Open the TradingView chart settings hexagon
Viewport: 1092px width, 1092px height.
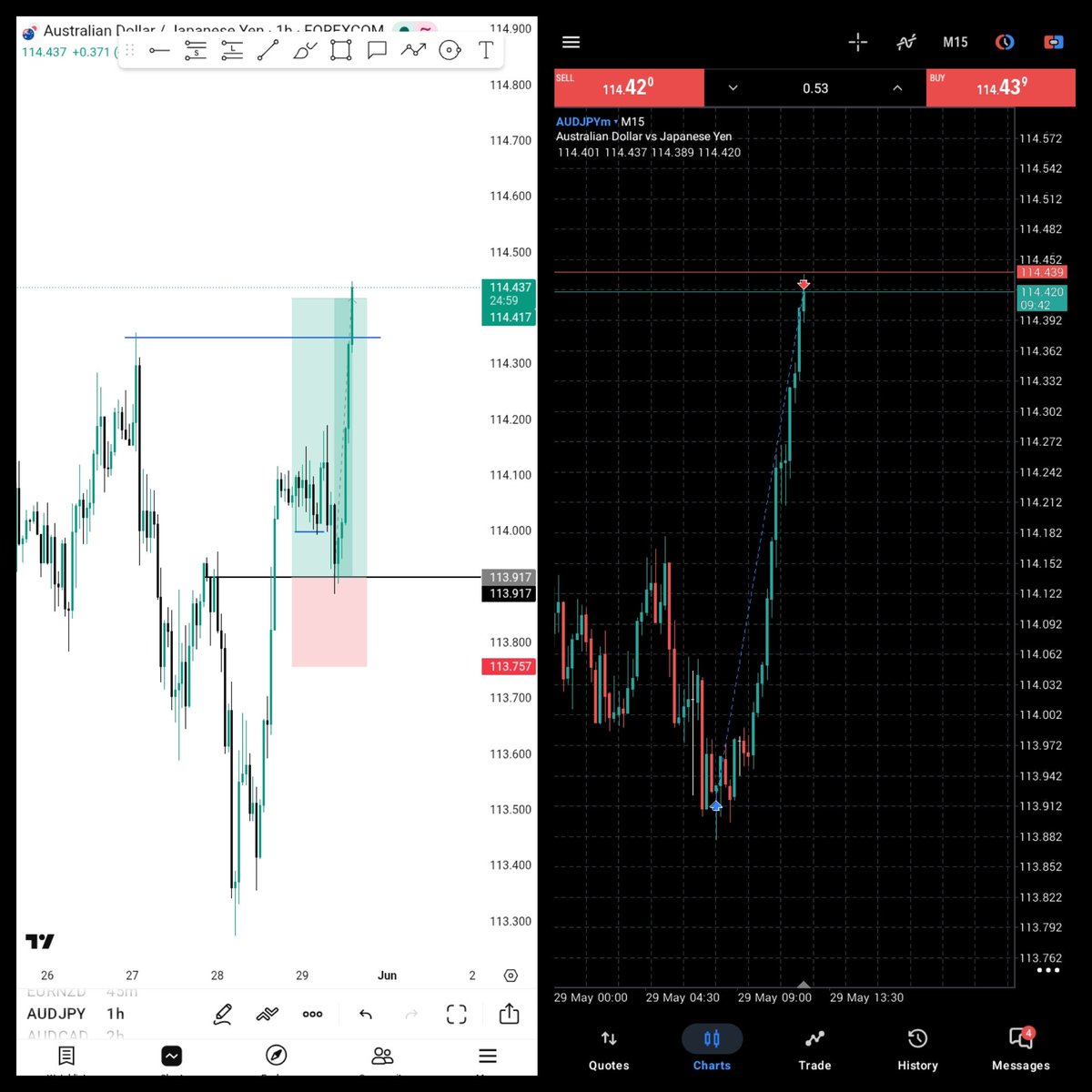511,976
